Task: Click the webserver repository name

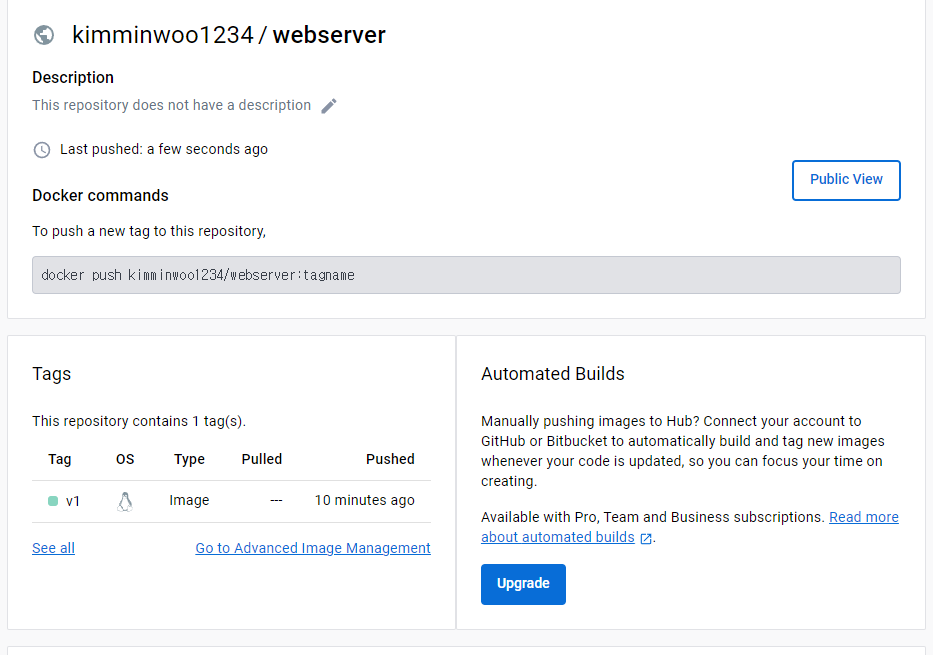Action: point(329,35)
